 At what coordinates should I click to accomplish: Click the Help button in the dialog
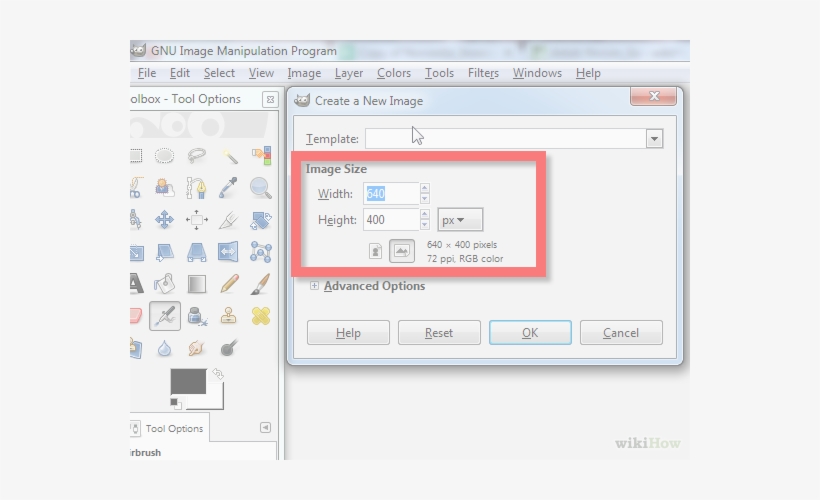(x=348, y=333)
